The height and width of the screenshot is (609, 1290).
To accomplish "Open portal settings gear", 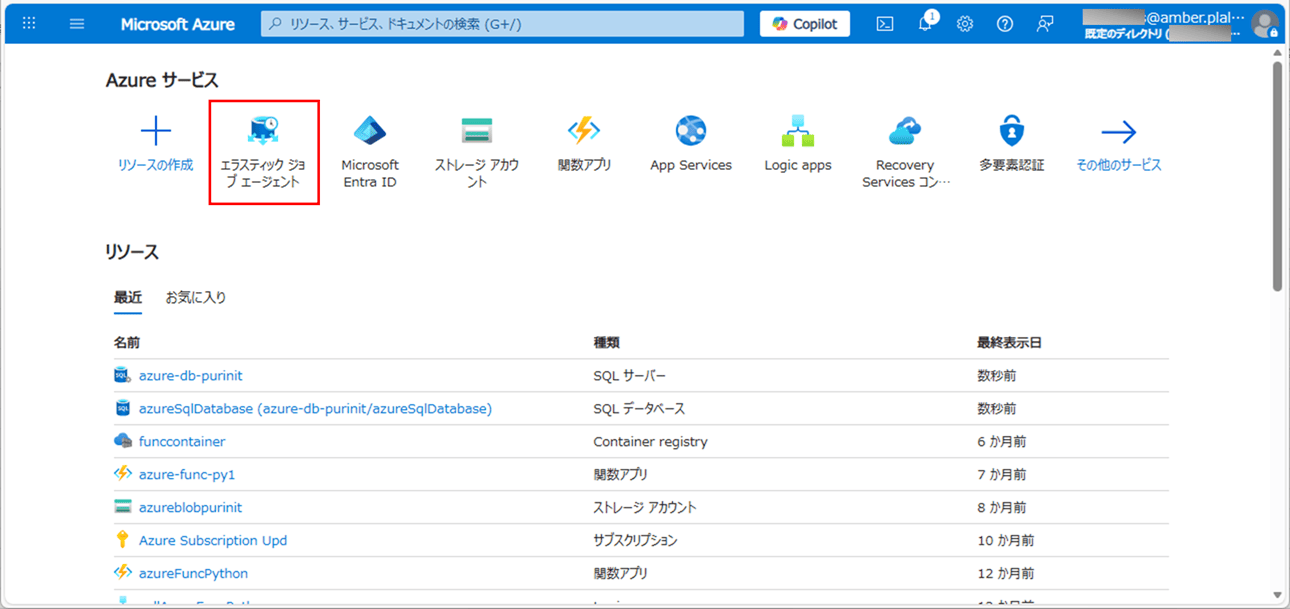I will (965, 24).
